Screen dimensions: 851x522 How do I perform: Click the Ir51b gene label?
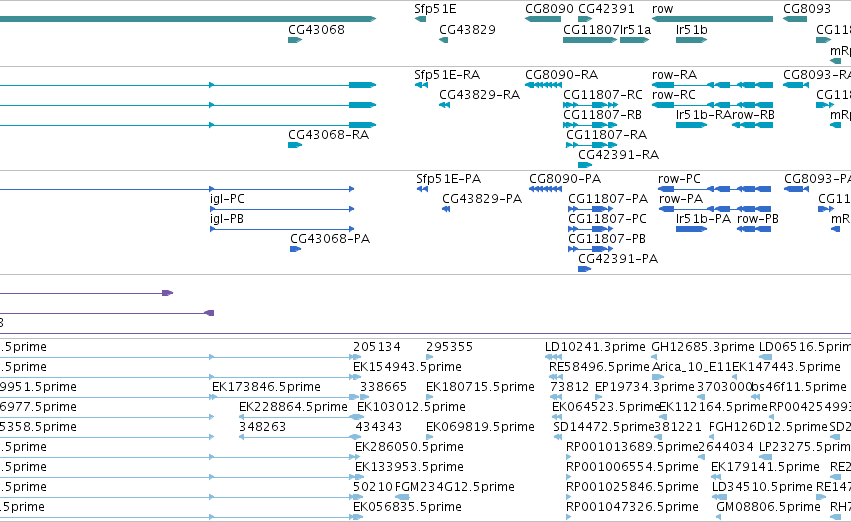click(x=692, y=30)
